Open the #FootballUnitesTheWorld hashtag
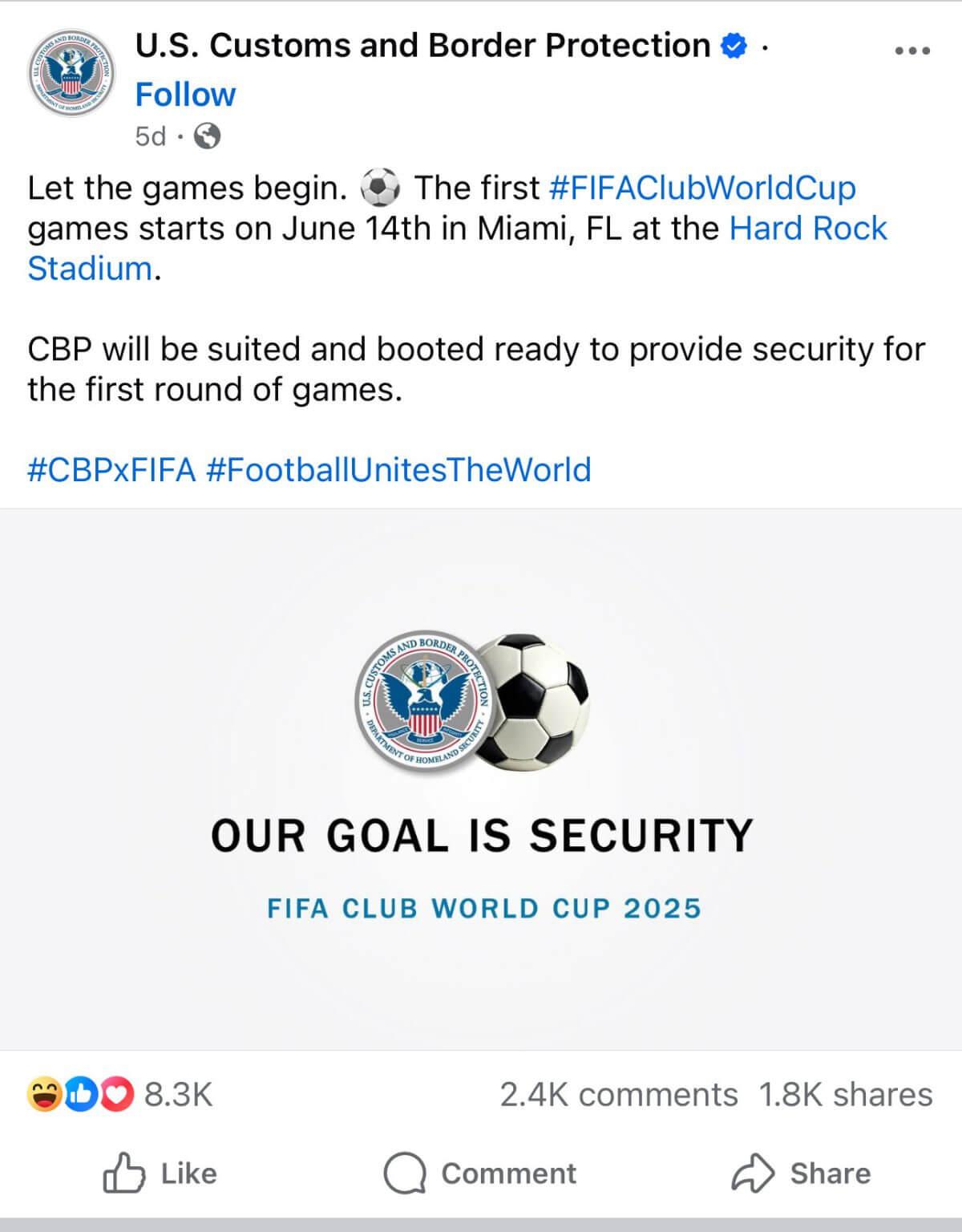This screenshot has height=1232, width=962. (398, 470)
